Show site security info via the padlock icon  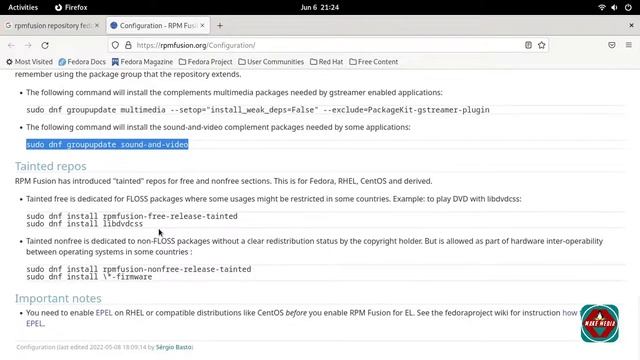(128, 45)
